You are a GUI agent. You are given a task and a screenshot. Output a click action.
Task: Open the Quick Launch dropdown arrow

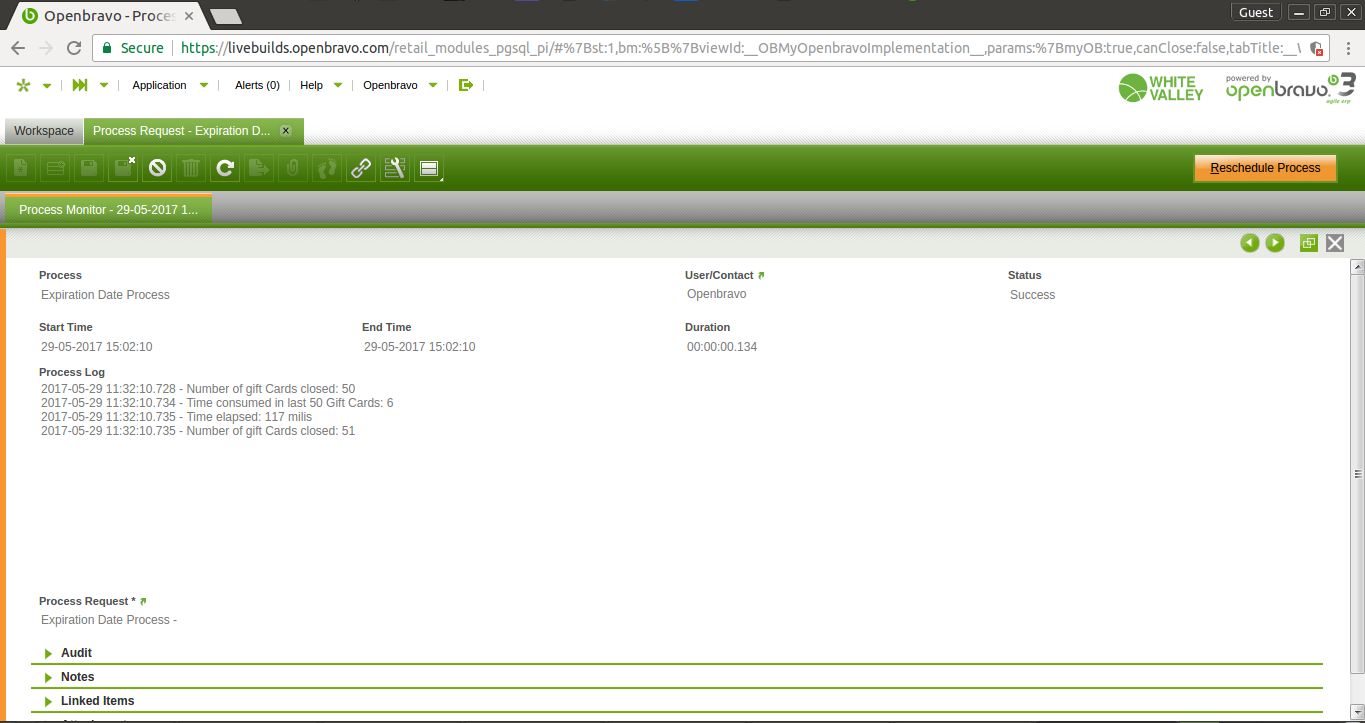(x=103, y=86)
